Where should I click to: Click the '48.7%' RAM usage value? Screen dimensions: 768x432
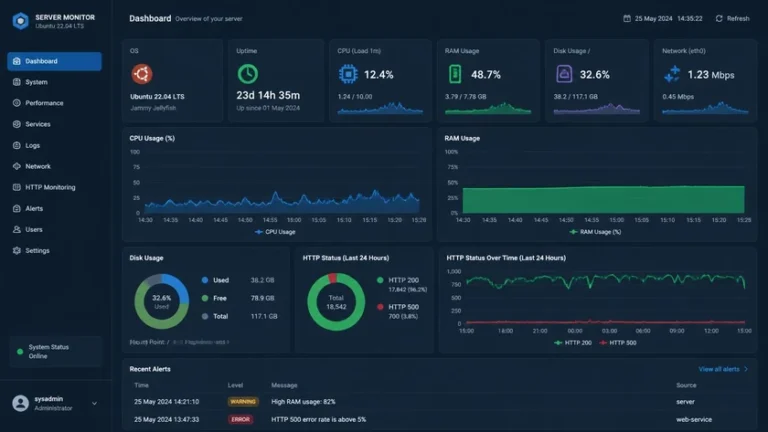point(486,75)
